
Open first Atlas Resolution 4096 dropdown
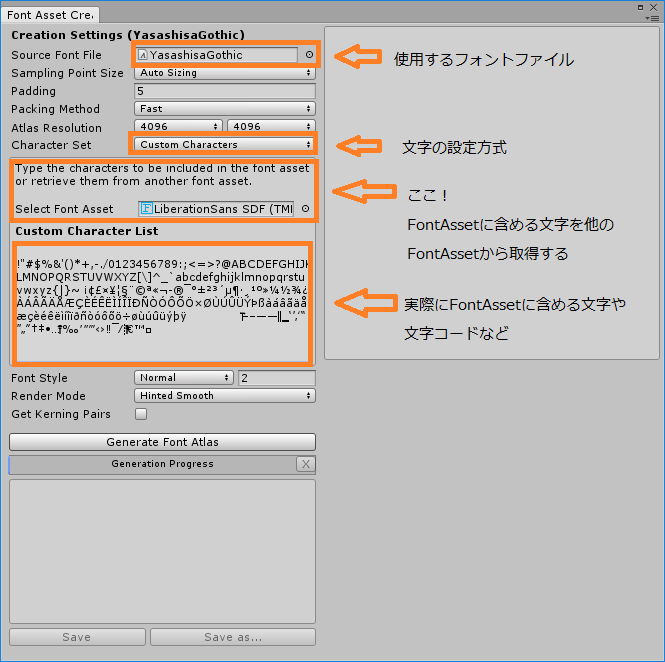(x=178, y=126)
